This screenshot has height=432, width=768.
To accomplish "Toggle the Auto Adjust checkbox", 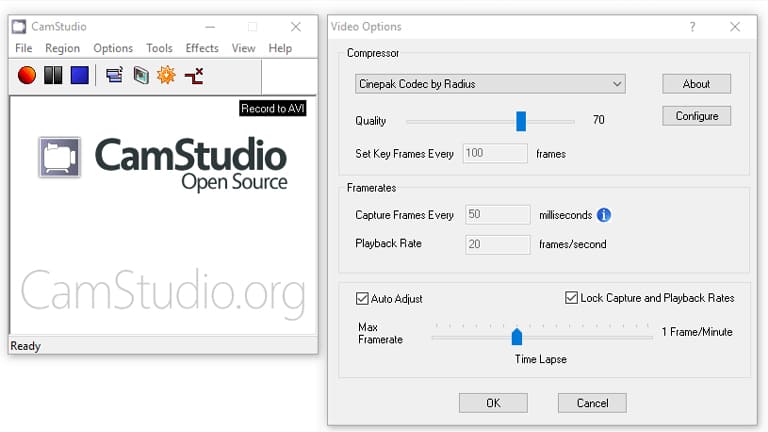I will [x=362, y=298].
